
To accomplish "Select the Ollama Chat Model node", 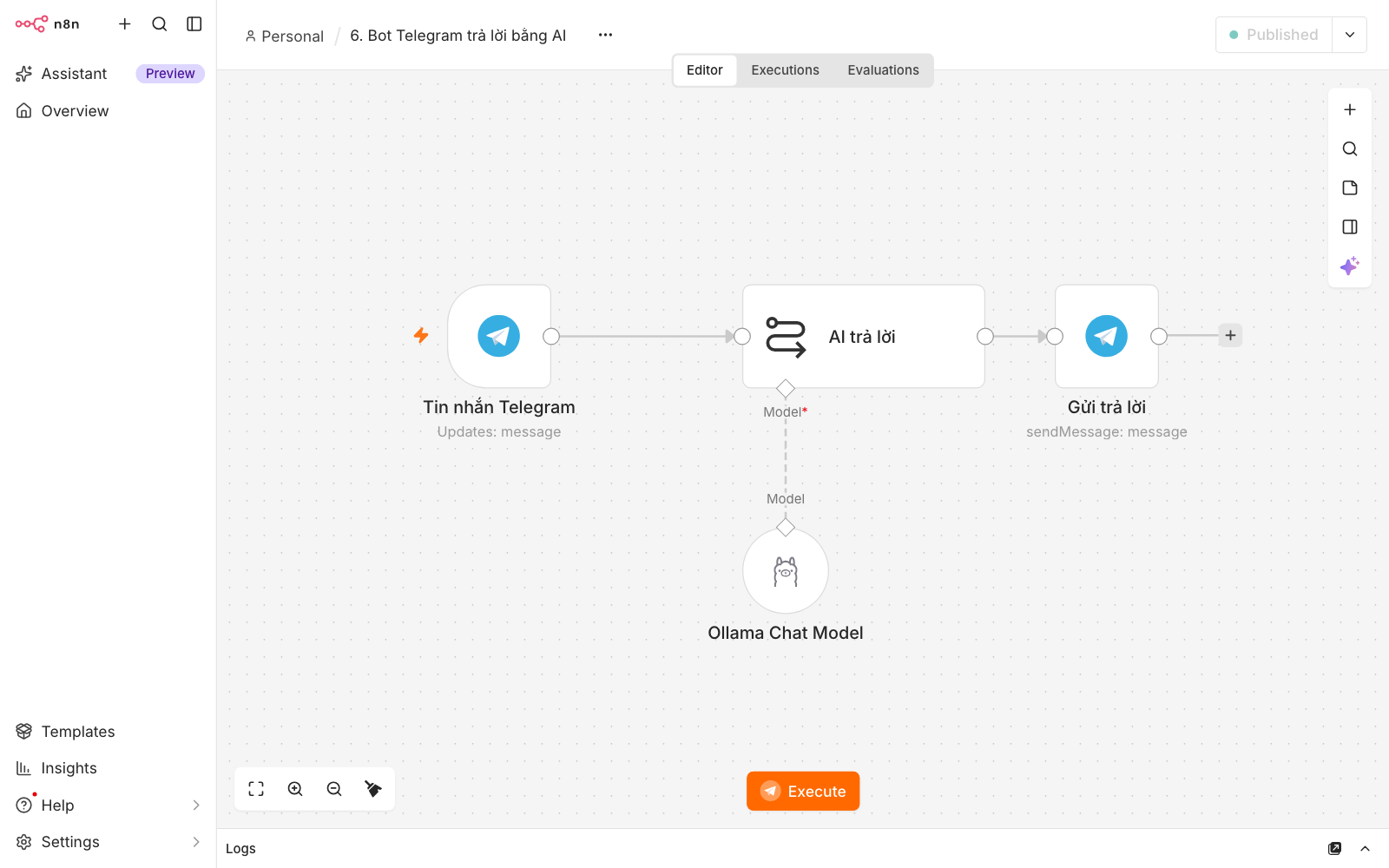I will [786, 571].
